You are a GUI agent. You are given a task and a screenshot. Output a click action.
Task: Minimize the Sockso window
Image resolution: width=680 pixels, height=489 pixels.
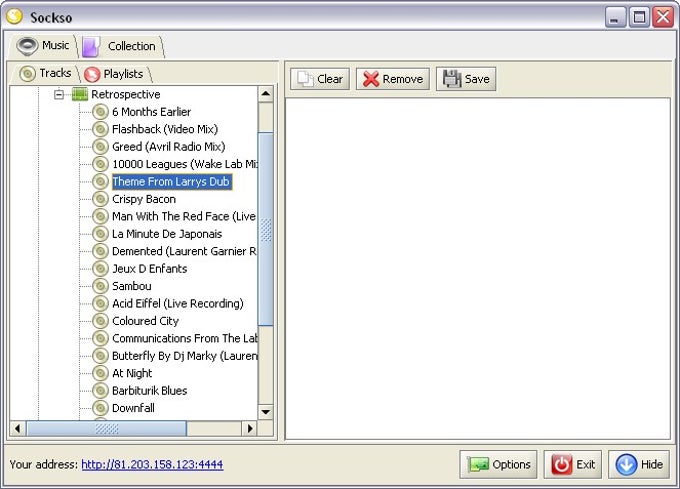coord(615,17)
